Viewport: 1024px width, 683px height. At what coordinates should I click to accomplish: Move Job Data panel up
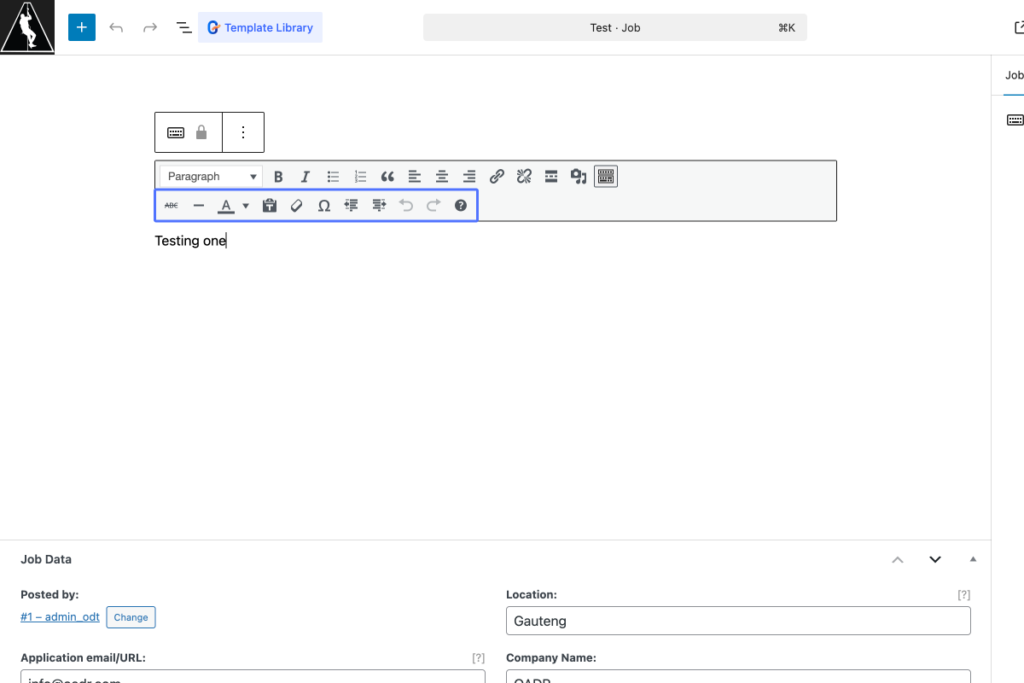click(x=898, y=560)
